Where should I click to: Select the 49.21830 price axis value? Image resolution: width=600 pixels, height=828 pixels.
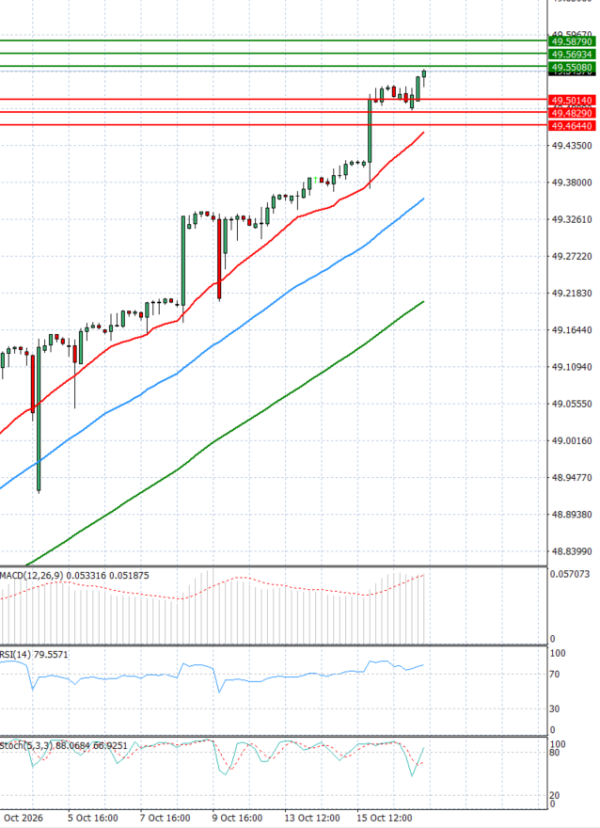click(571, 293)
